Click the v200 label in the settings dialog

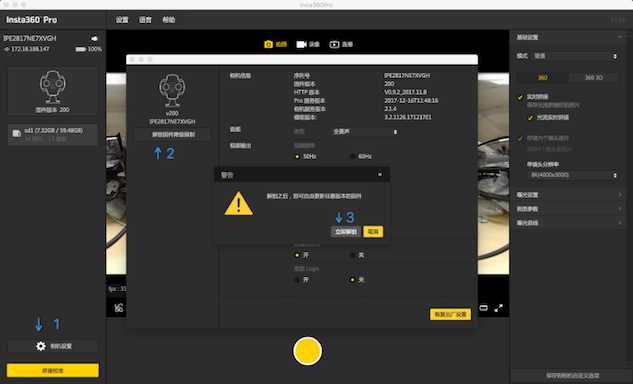(172, 113)
